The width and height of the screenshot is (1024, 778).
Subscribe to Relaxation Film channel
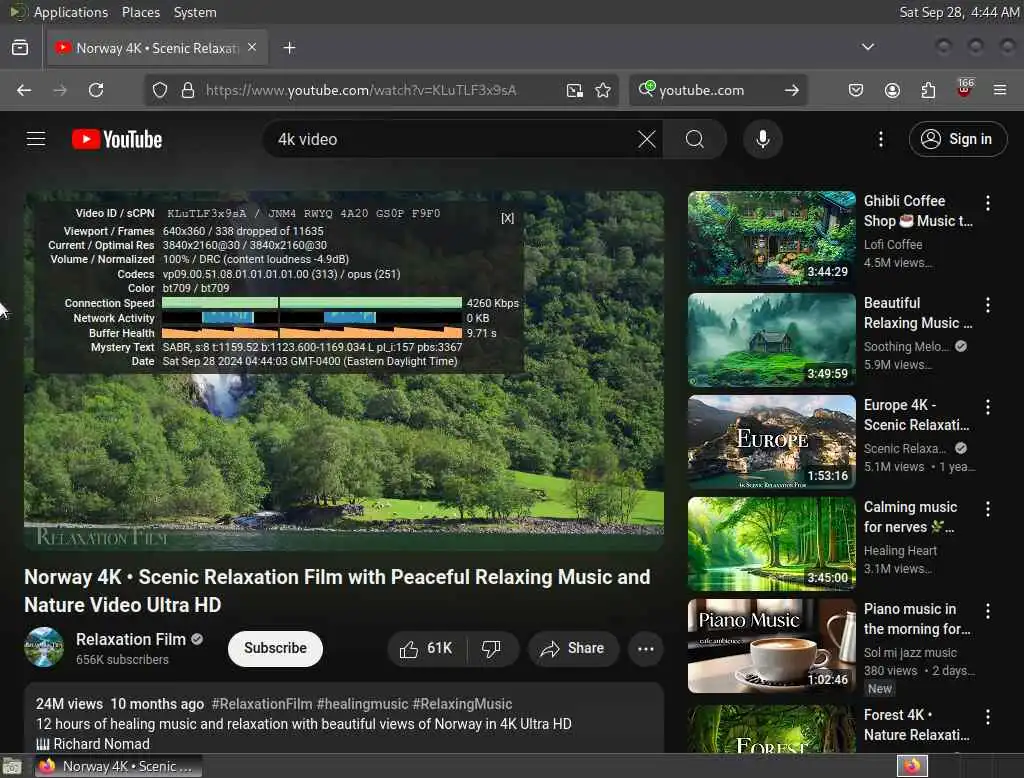point(275,648)
